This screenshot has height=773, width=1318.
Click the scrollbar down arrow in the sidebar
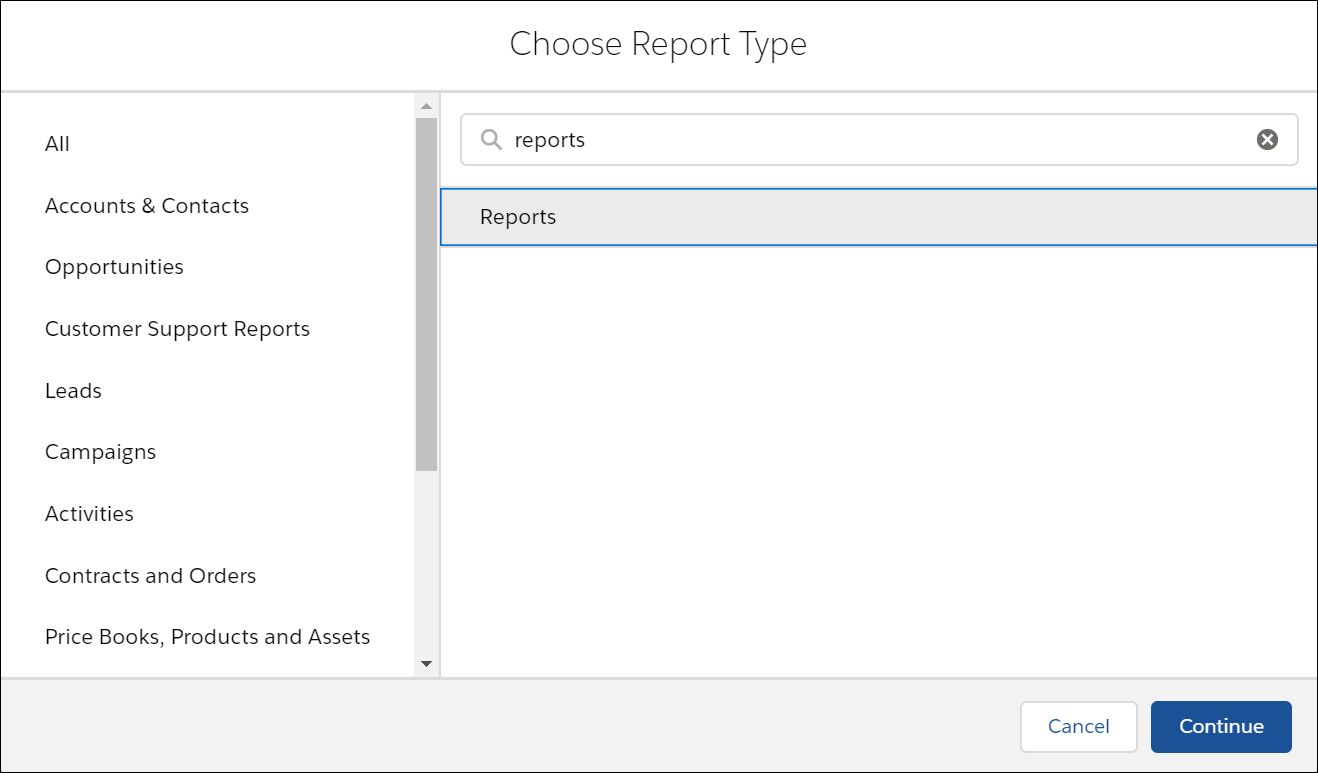(426, 663)
